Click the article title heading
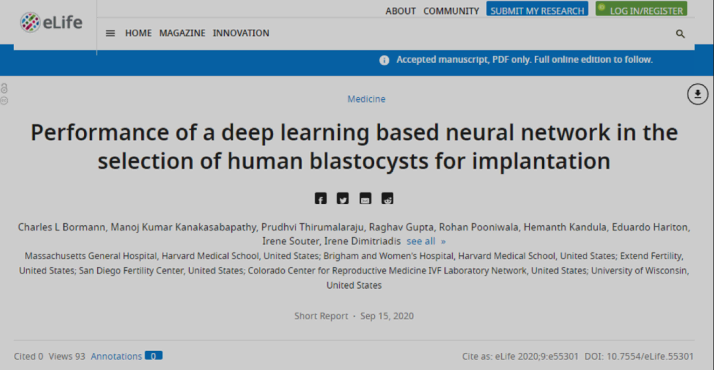 click(354, 147)
